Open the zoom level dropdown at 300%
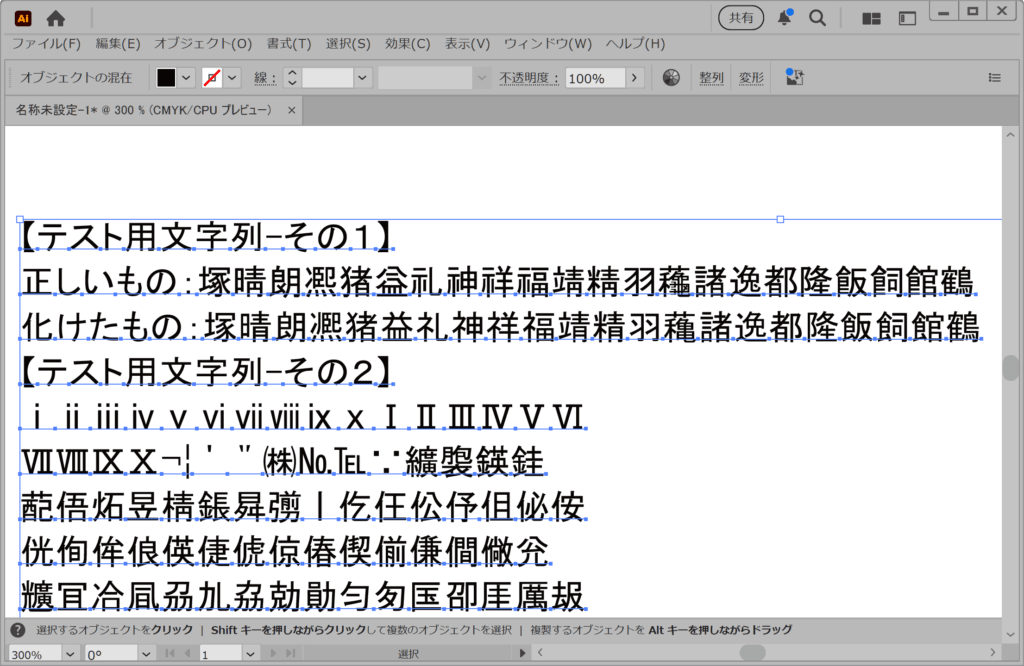The image size is (1024, 666). coord(69,654)
